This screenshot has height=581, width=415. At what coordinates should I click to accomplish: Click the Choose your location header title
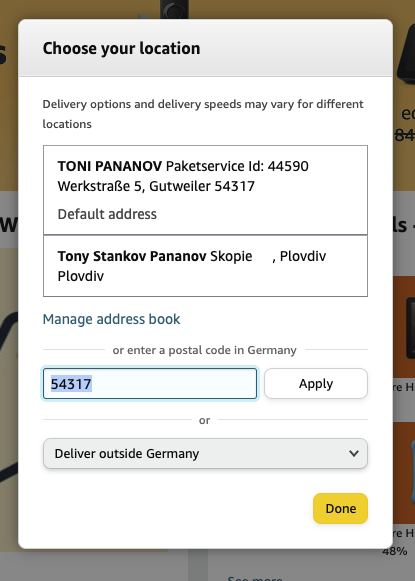tap(122, 48)
